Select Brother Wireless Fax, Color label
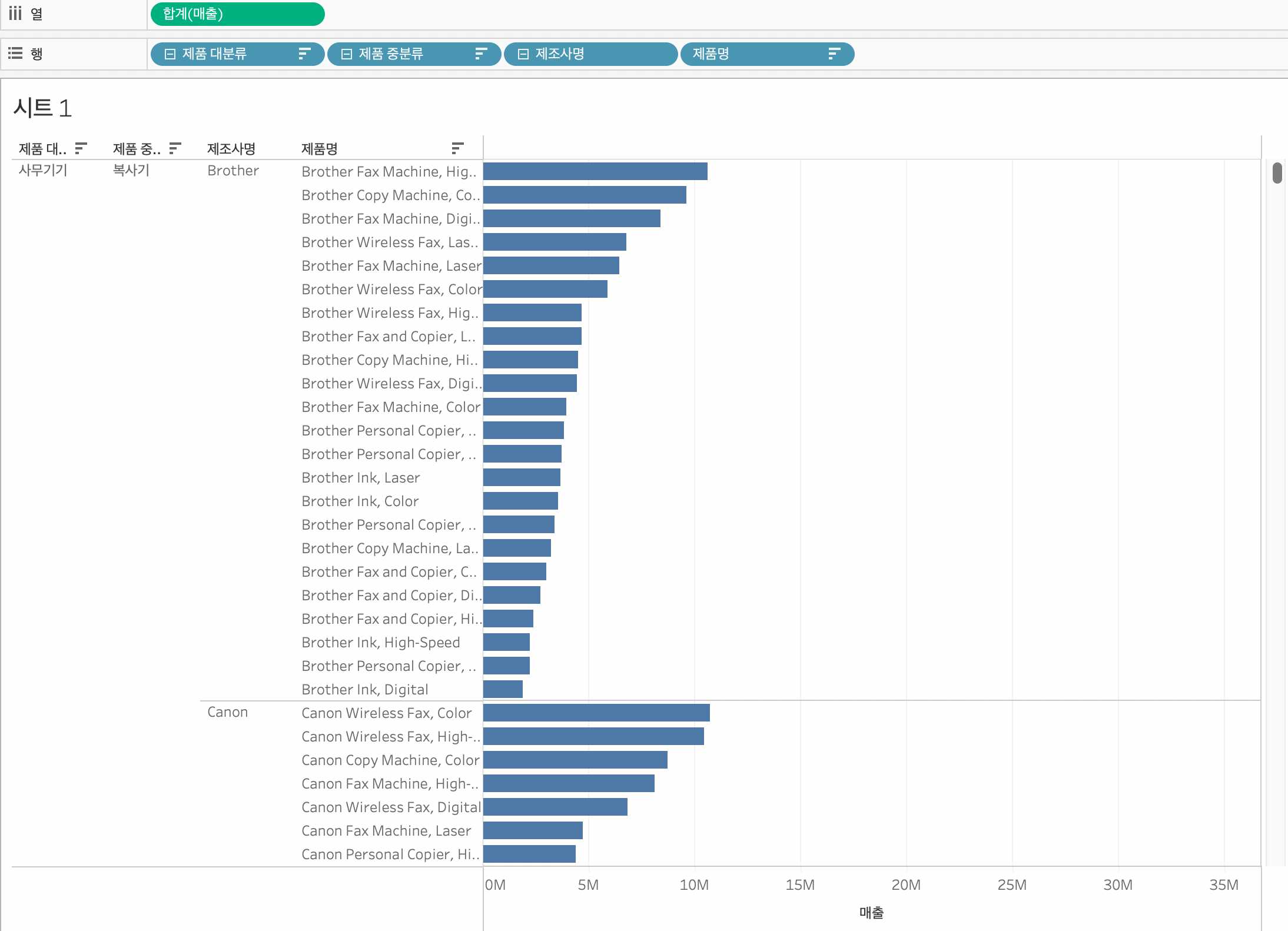Screen dimensions: 1288x931 point(391,289)
